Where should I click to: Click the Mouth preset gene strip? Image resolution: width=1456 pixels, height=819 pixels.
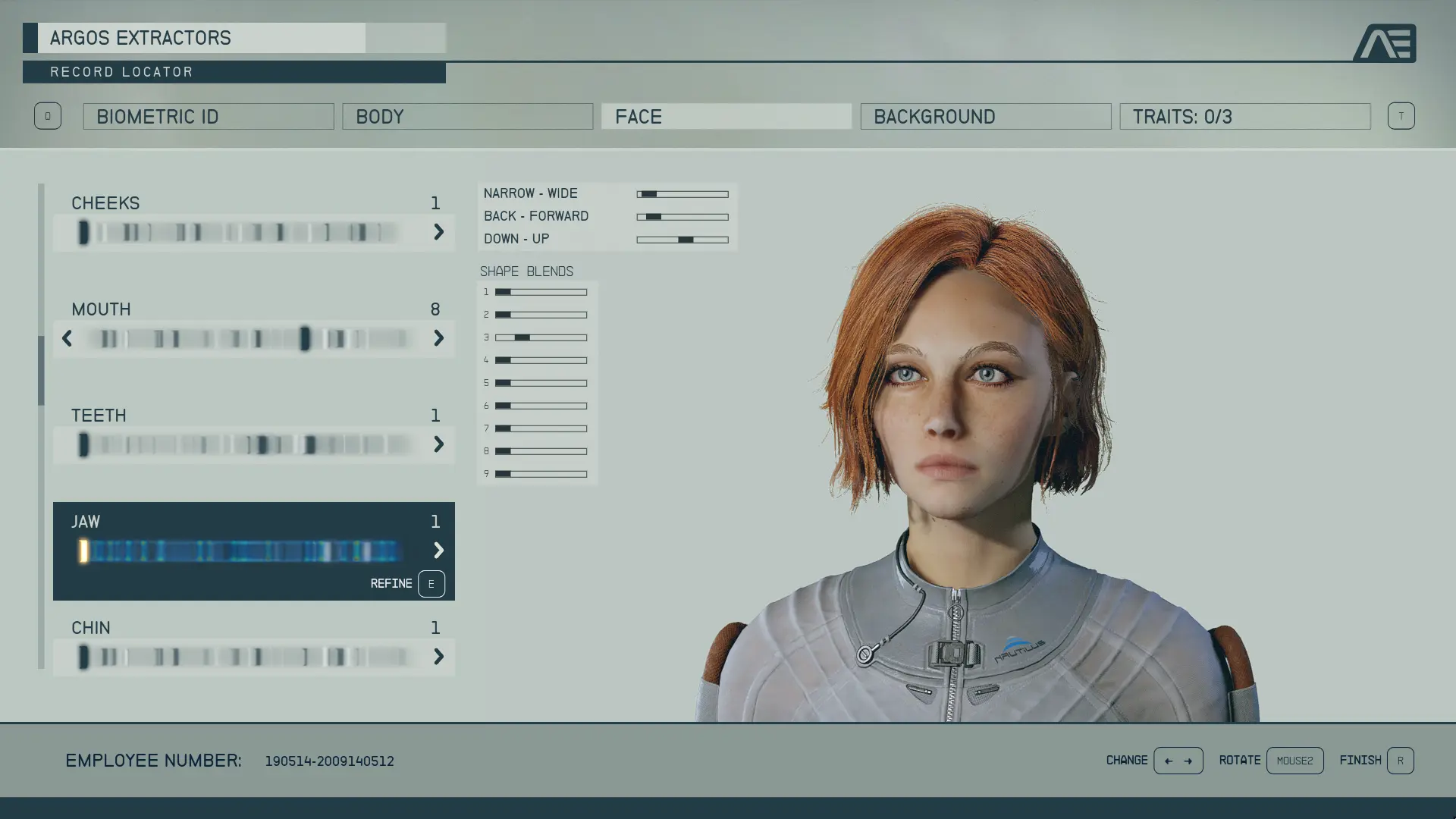250,338
